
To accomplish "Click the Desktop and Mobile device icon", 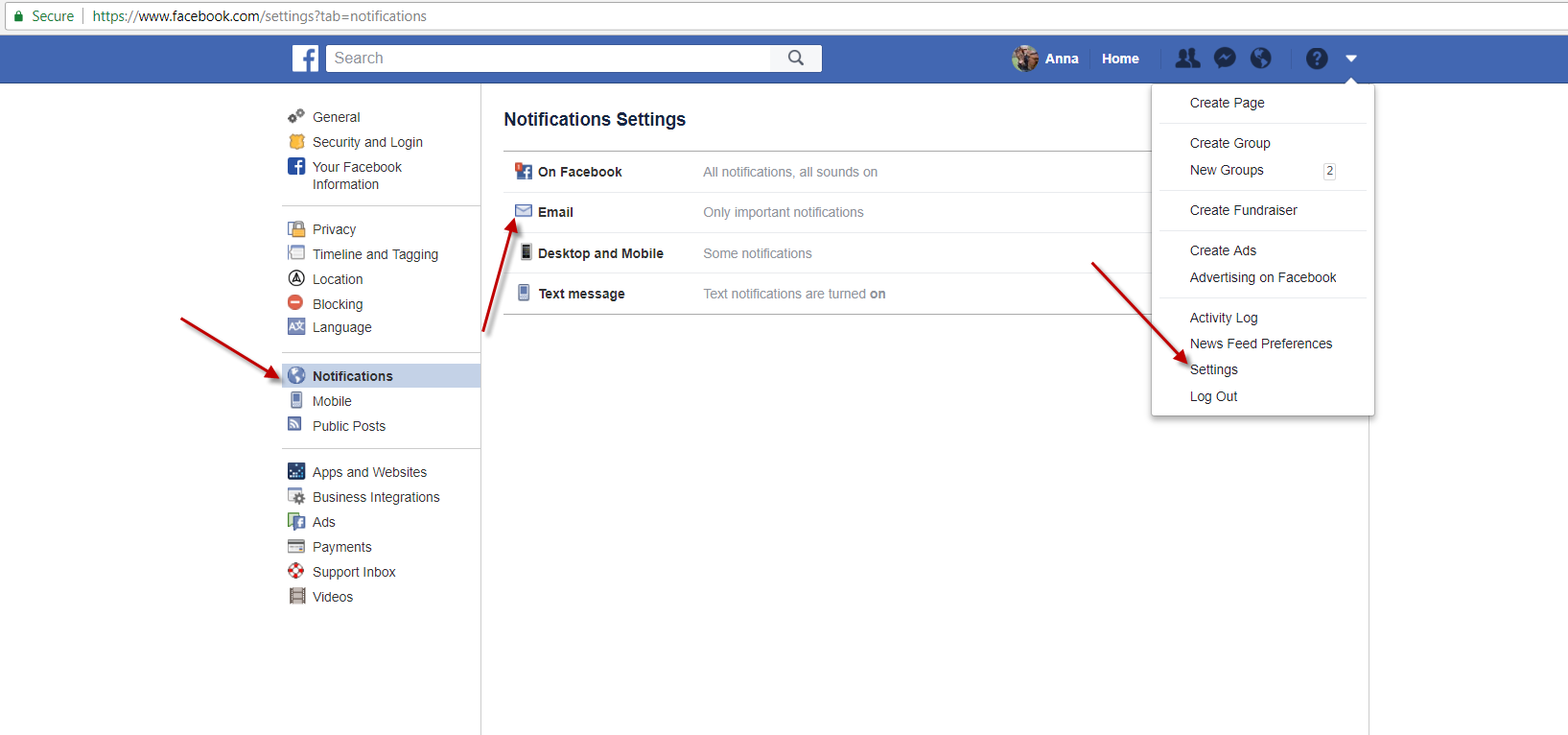I will pos(526,252).
